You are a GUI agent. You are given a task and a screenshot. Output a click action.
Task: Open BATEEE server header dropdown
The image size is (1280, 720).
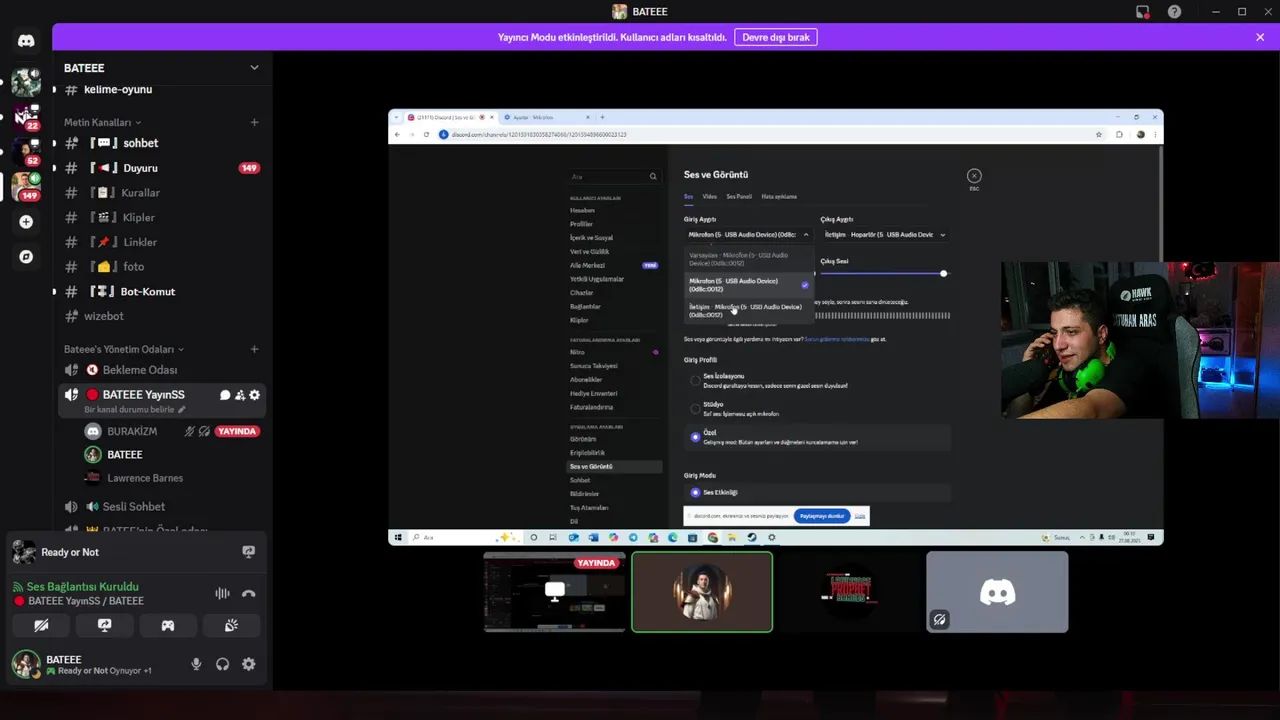coord(161,68)
